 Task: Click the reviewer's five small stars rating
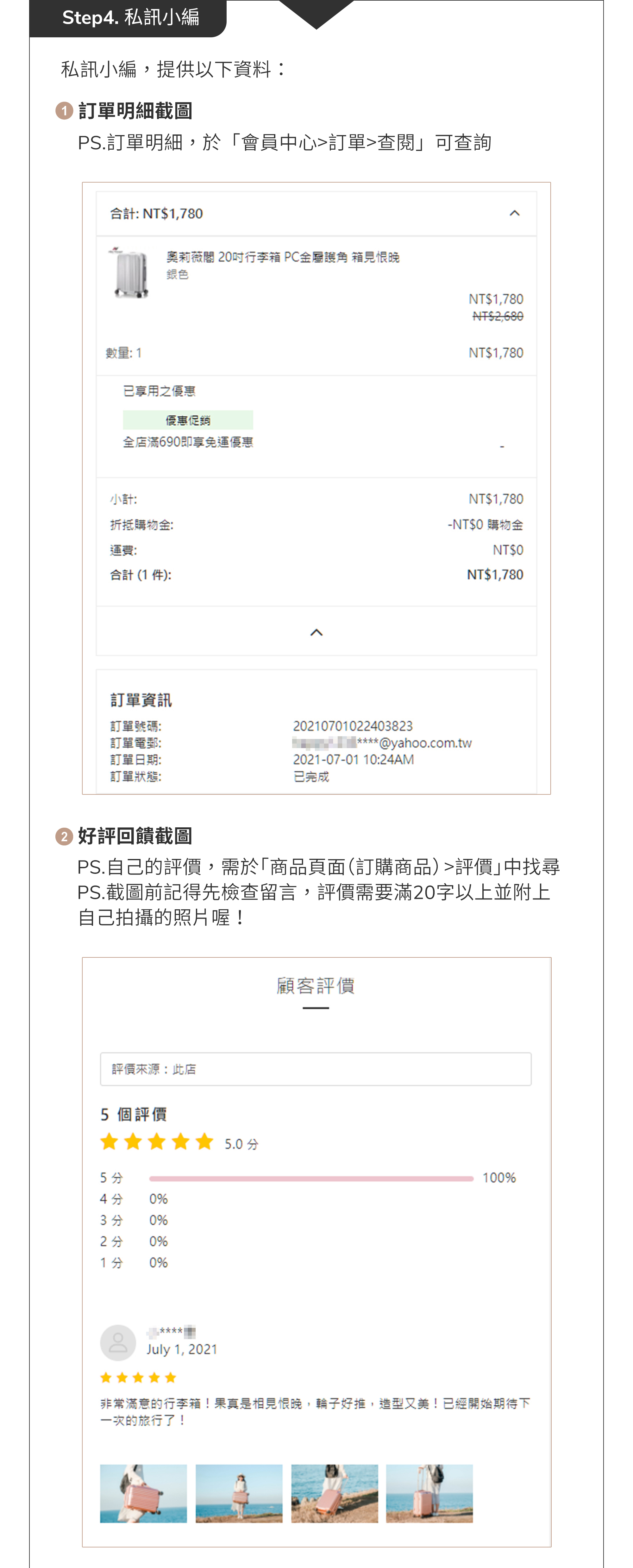[x=138, y=1378]
